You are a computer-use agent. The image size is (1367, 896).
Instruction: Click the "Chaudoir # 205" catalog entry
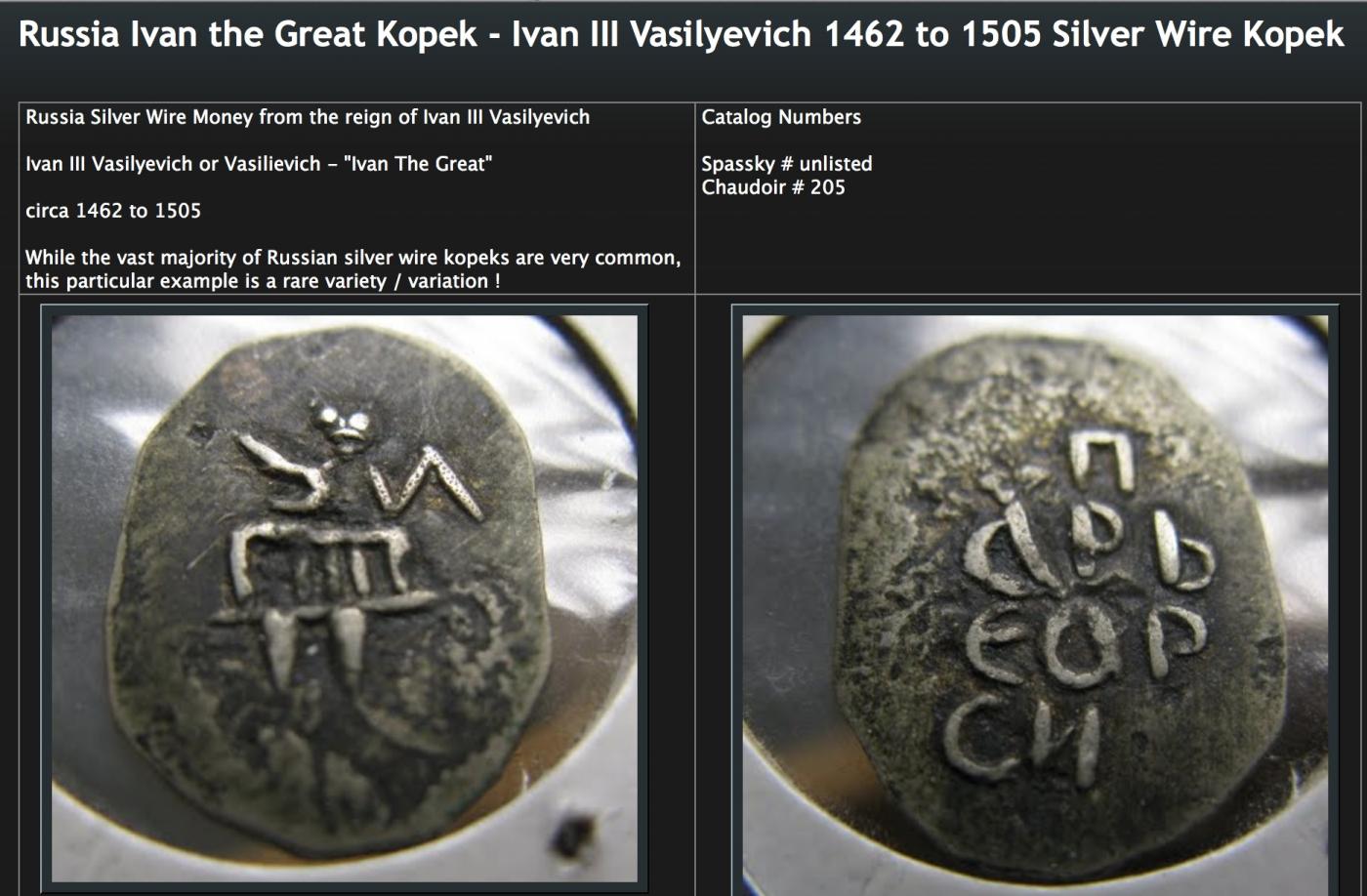coord(773,187)
